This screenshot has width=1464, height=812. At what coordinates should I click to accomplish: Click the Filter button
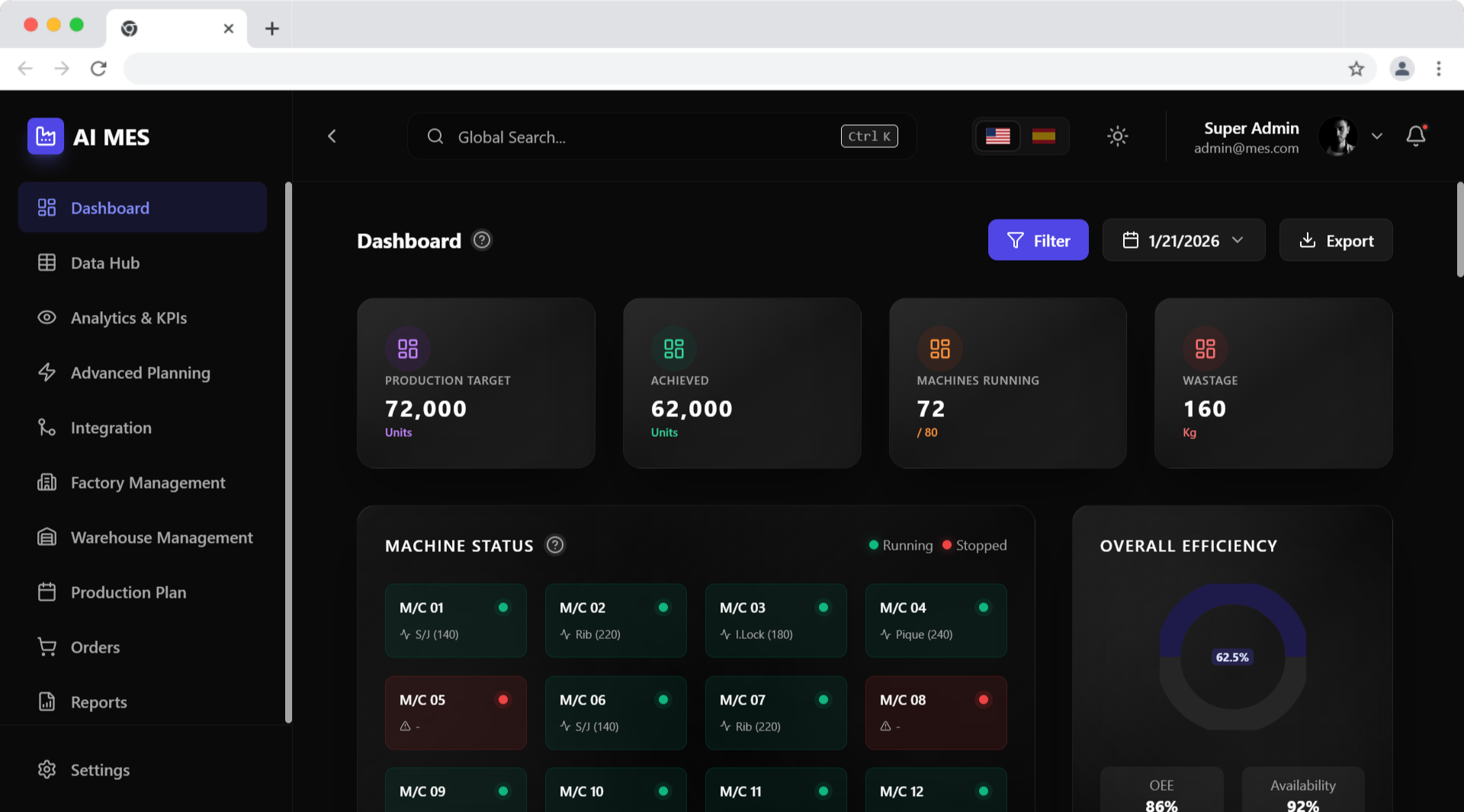pos(1038,240)
